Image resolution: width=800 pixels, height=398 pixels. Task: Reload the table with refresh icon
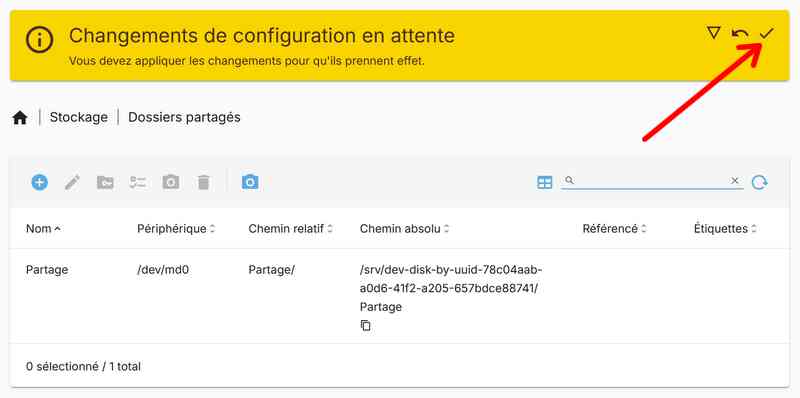760,182
